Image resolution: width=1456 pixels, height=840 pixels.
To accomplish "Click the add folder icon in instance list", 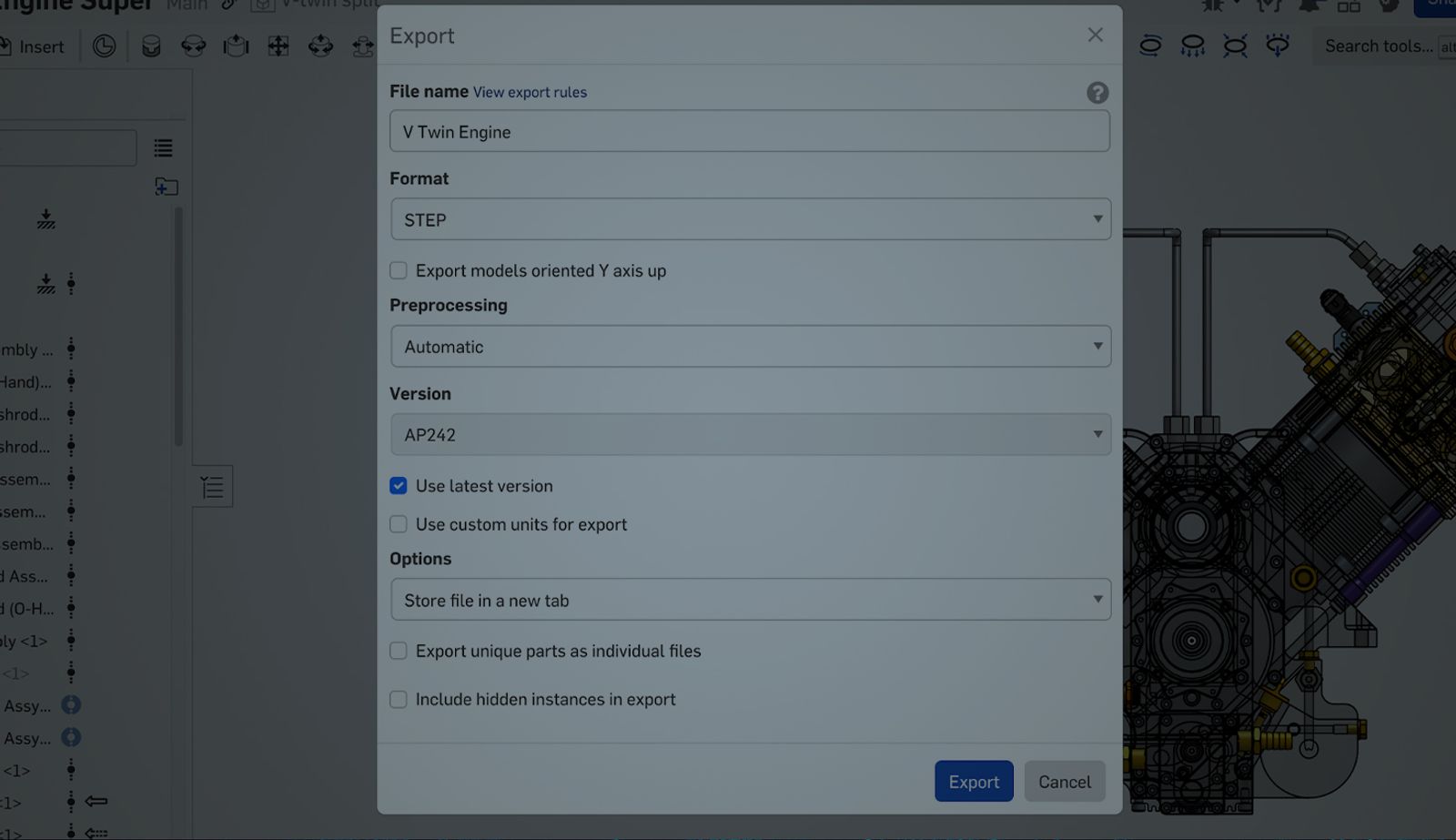I will [166, 187].
